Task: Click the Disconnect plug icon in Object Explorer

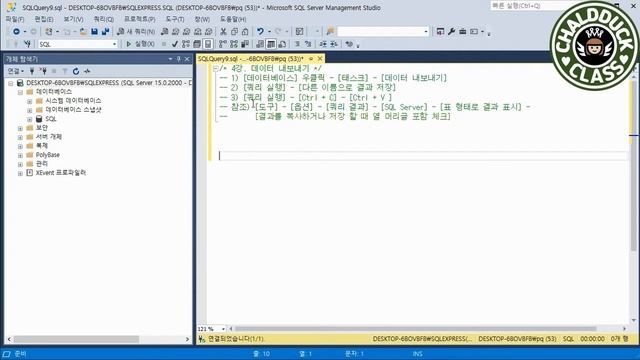Action: [43, 71]
